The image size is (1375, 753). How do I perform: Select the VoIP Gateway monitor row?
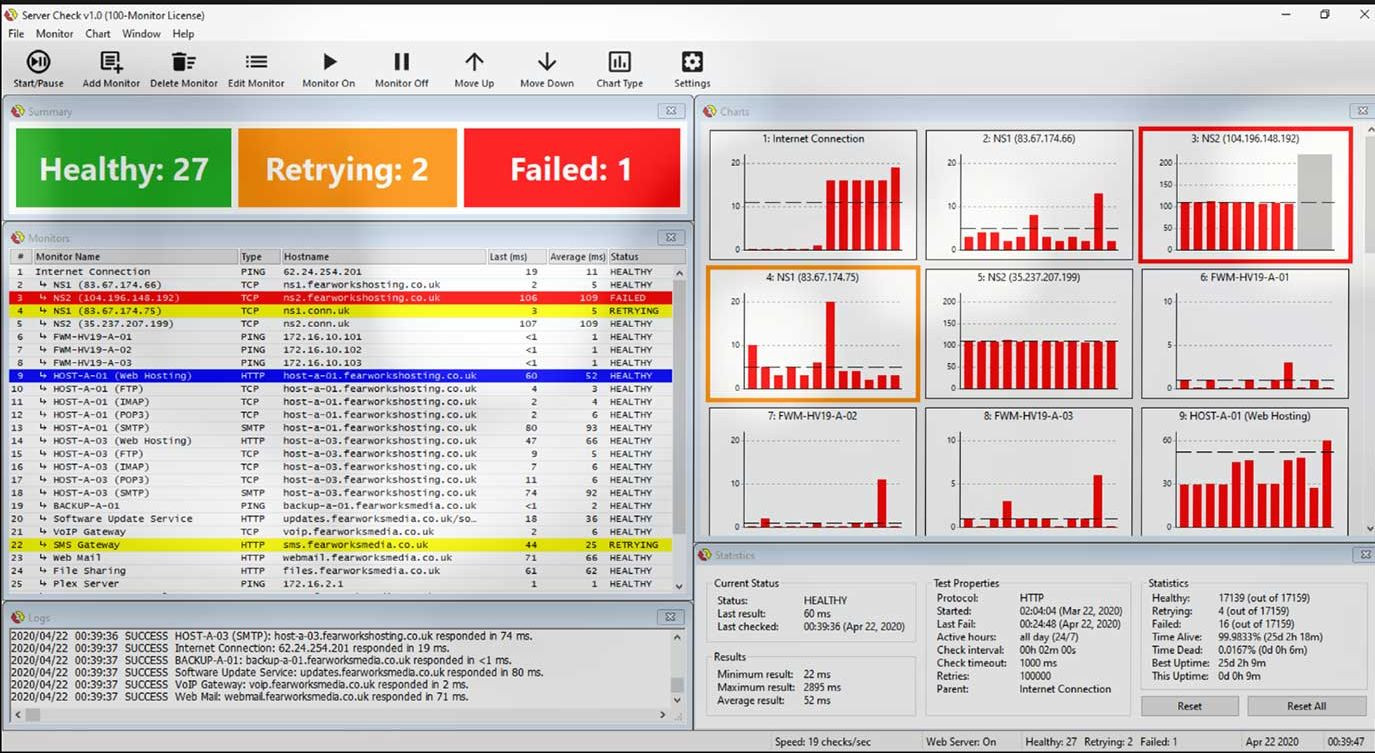point(340,532)
